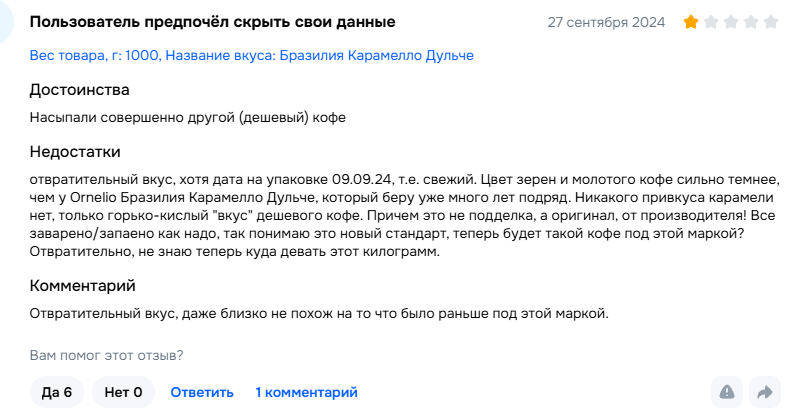Click the "Недостатки" section heading
Image resolution: width=790 pixels, height=415 pixels.
tap(75, 152)
